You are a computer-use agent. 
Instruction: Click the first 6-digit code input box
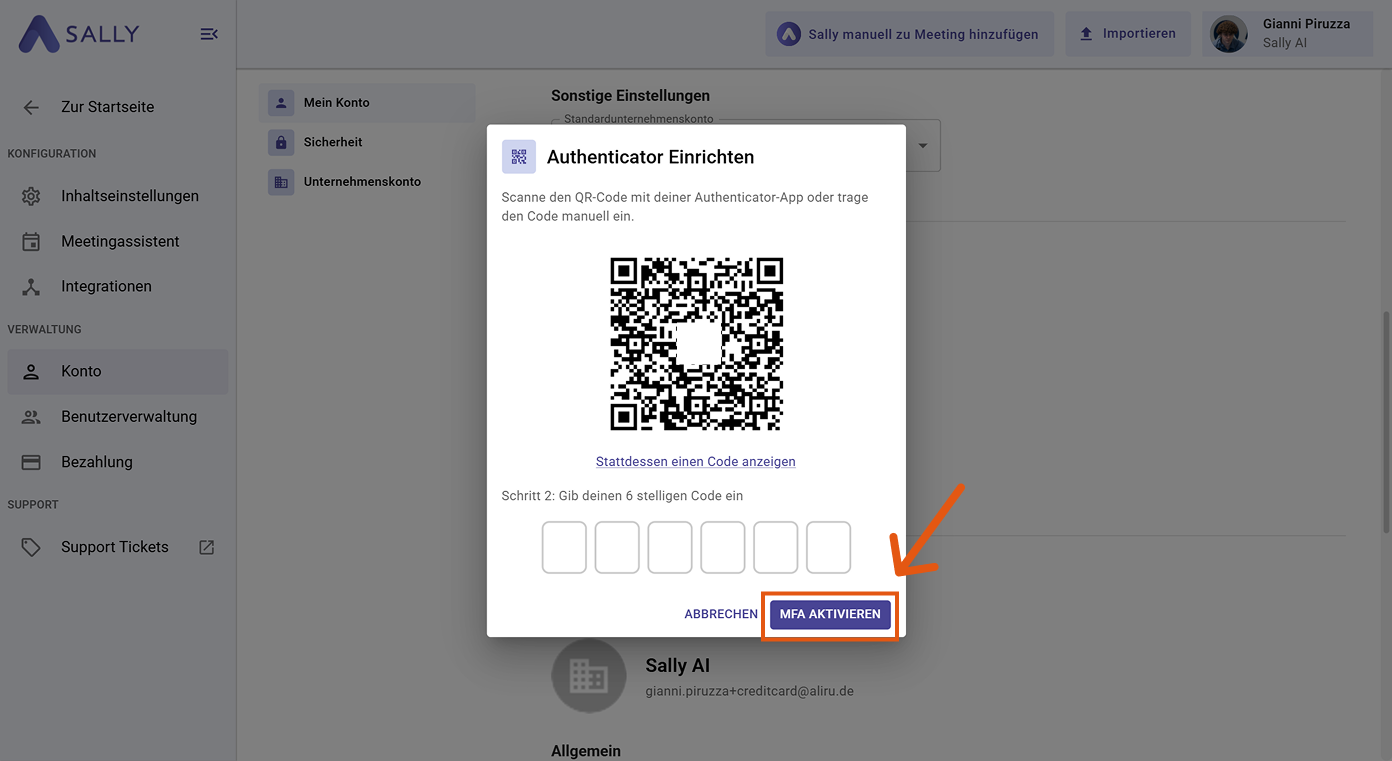click(564, 547)
